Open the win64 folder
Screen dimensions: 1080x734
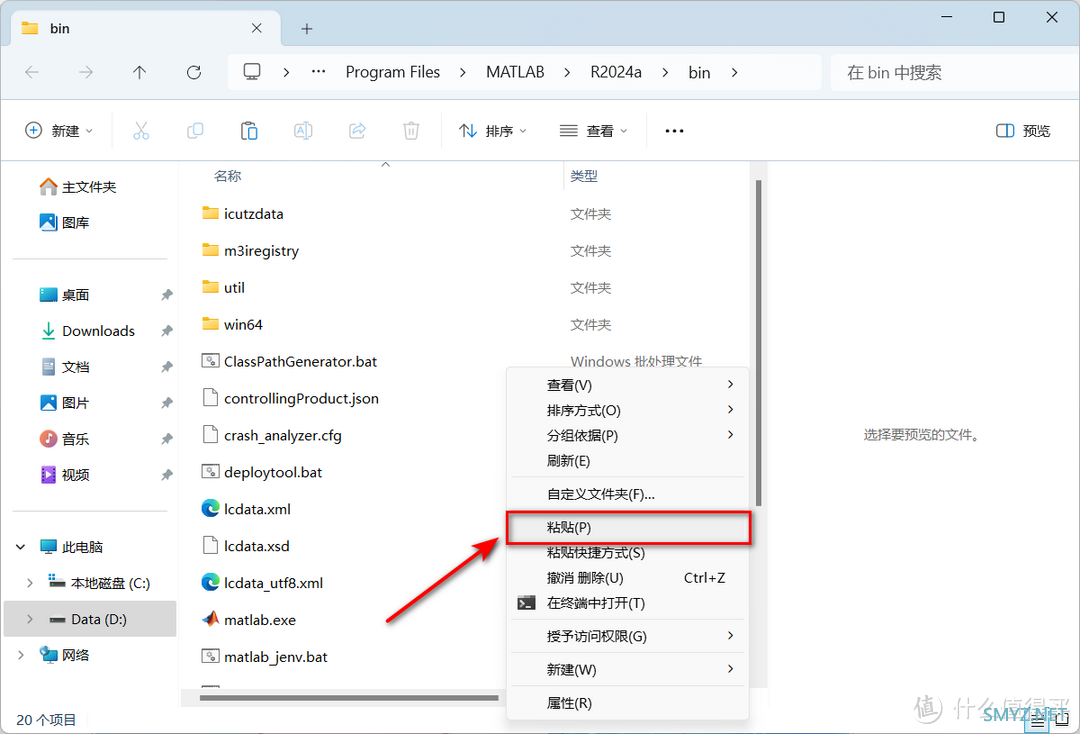tap(232, 324)
